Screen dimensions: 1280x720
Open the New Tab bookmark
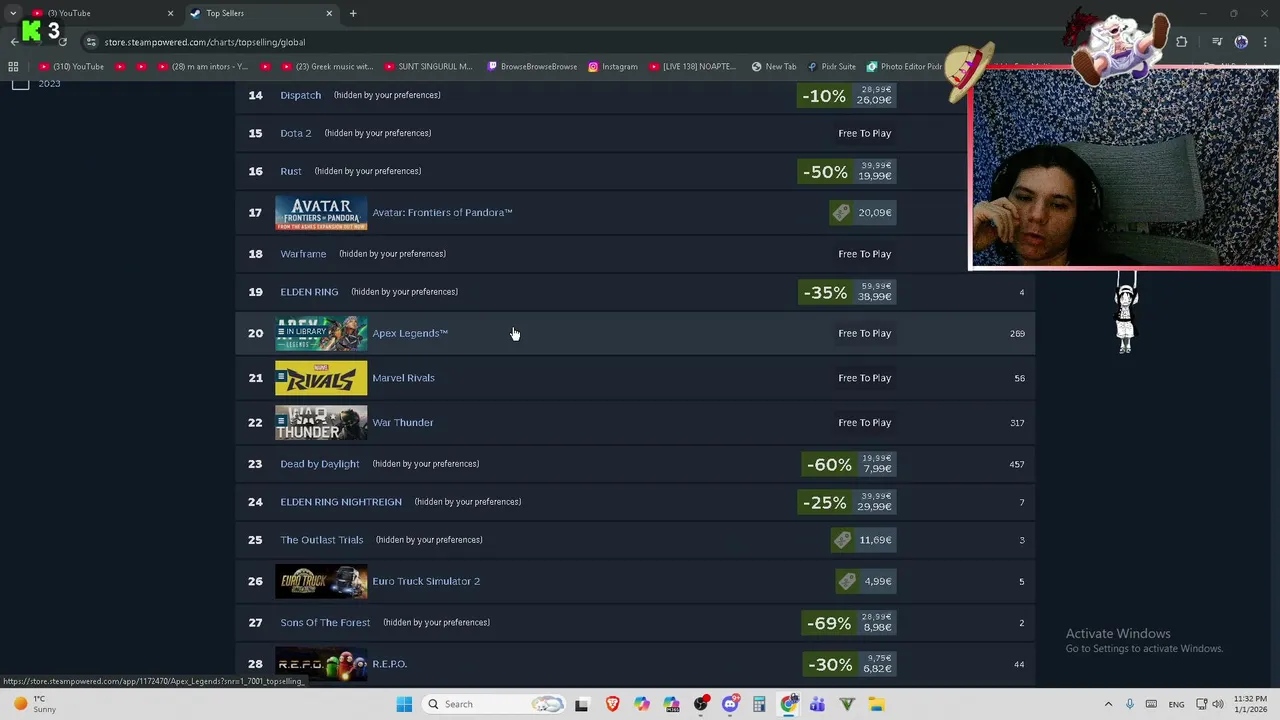click(x=773, y=66)
